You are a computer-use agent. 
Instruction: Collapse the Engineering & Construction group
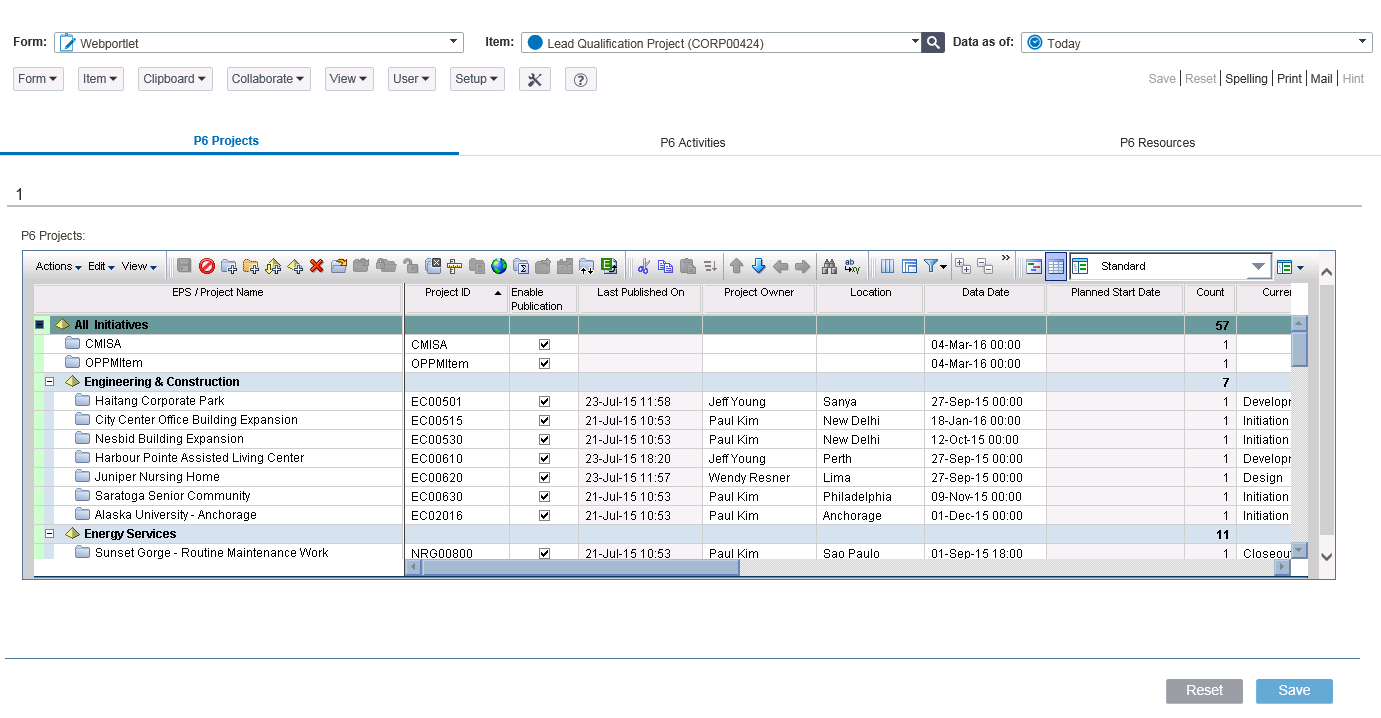pyautogui.click(x=50, y=382)
